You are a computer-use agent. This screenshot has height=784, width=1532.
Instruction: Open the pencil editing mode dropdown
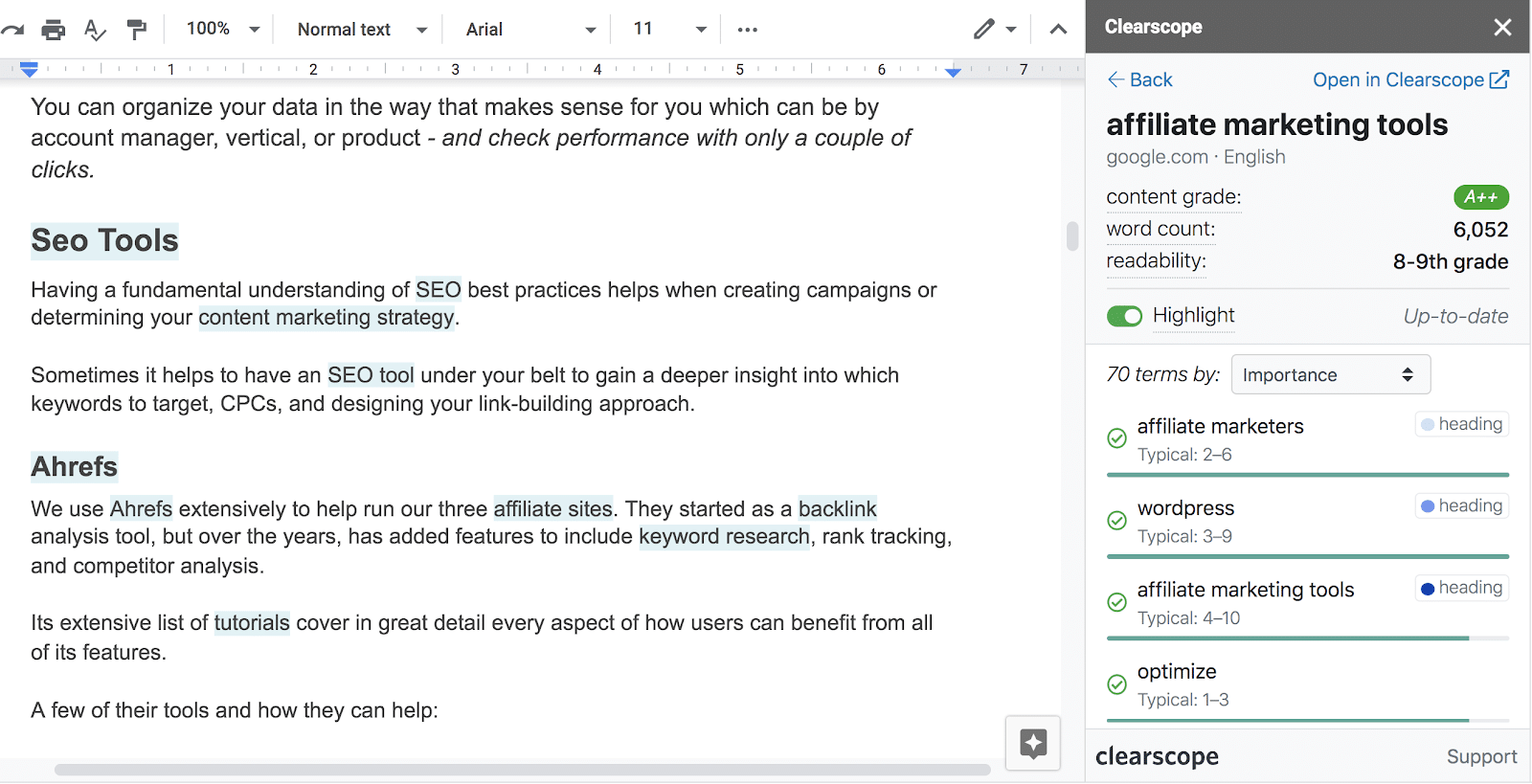tap(995, 30)
